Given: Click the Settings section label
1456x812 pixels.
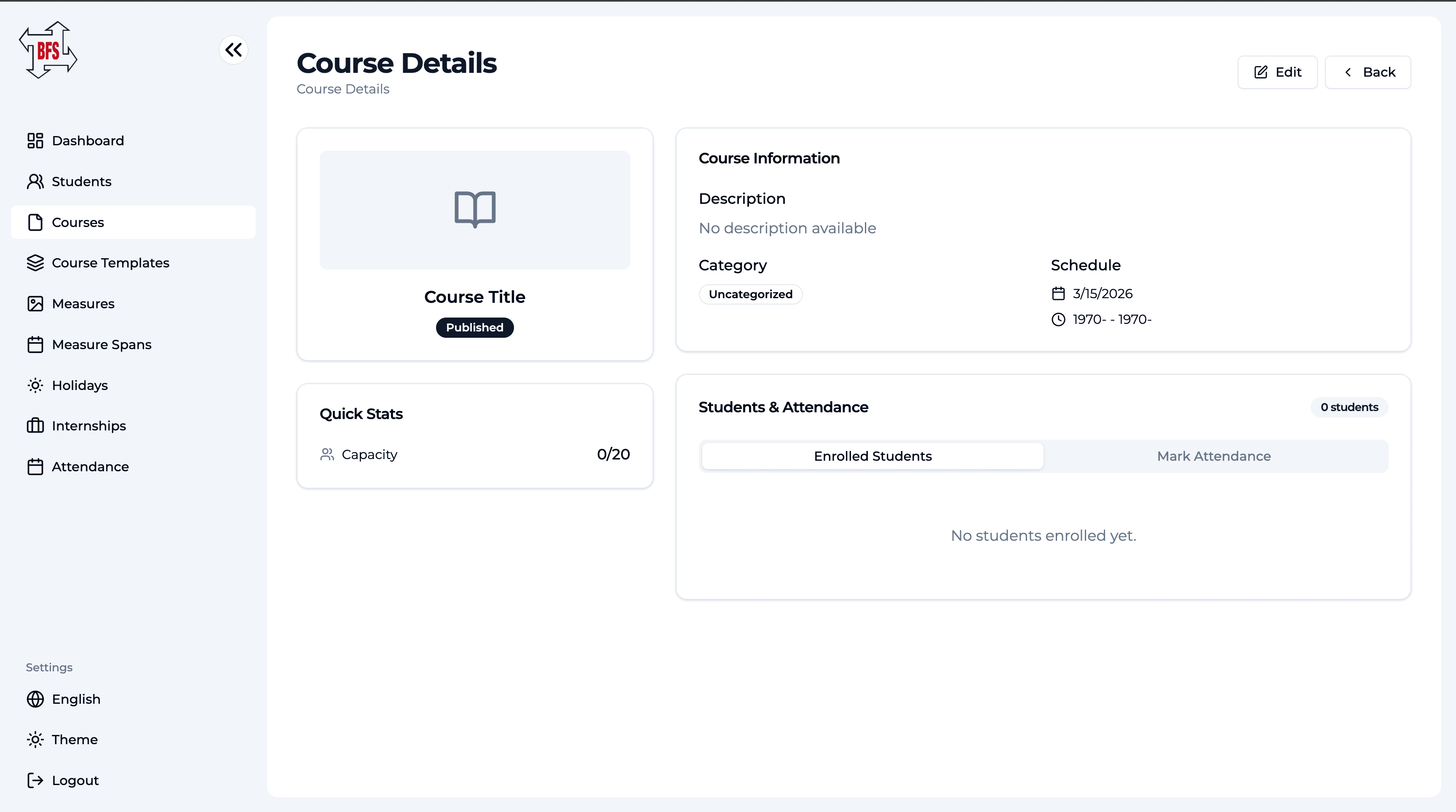Looking at the screenshot, I should pyautogui.click(x=49, y=668).
